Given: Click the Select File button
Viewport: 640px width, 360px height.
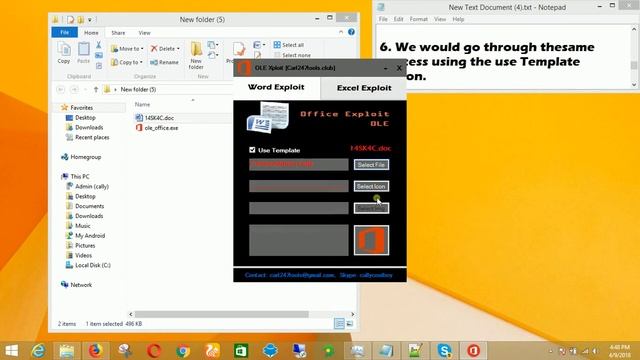Looking at the screenshot, I should tap(371, 164).
